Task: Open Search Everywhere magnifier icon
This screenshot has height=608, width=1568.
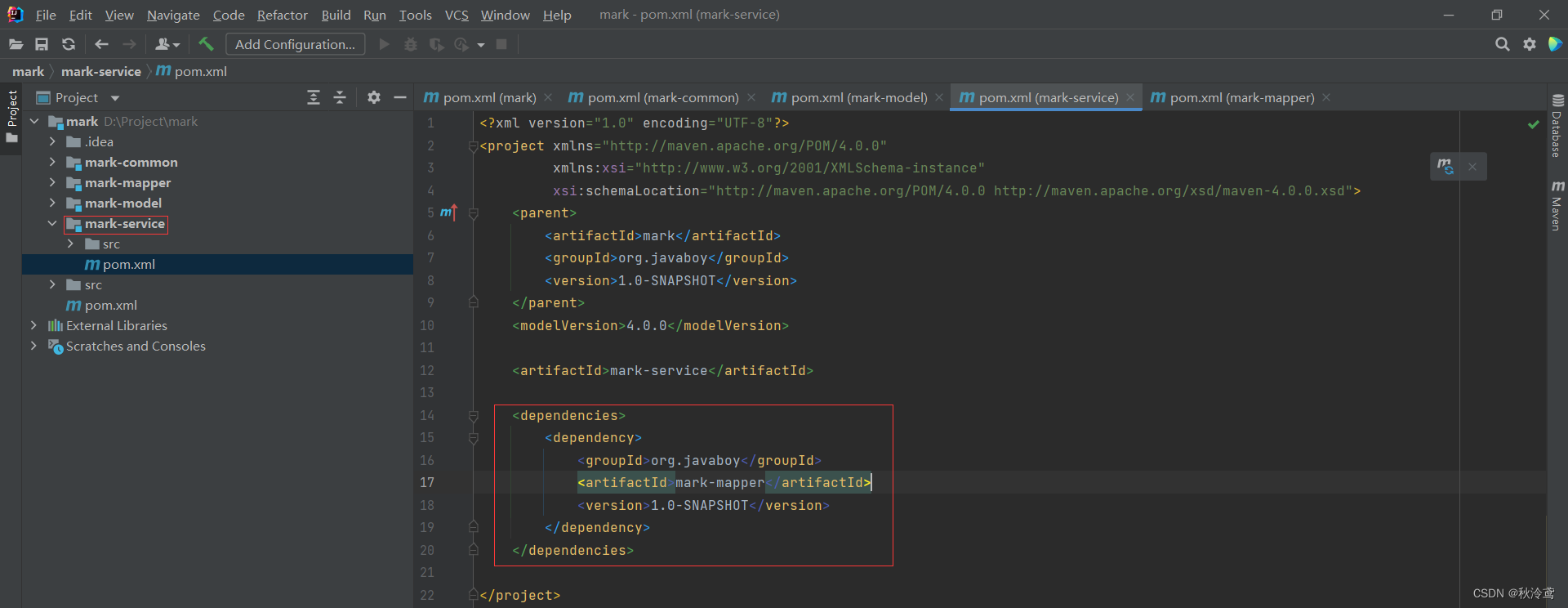Action: coord(1502,44)
